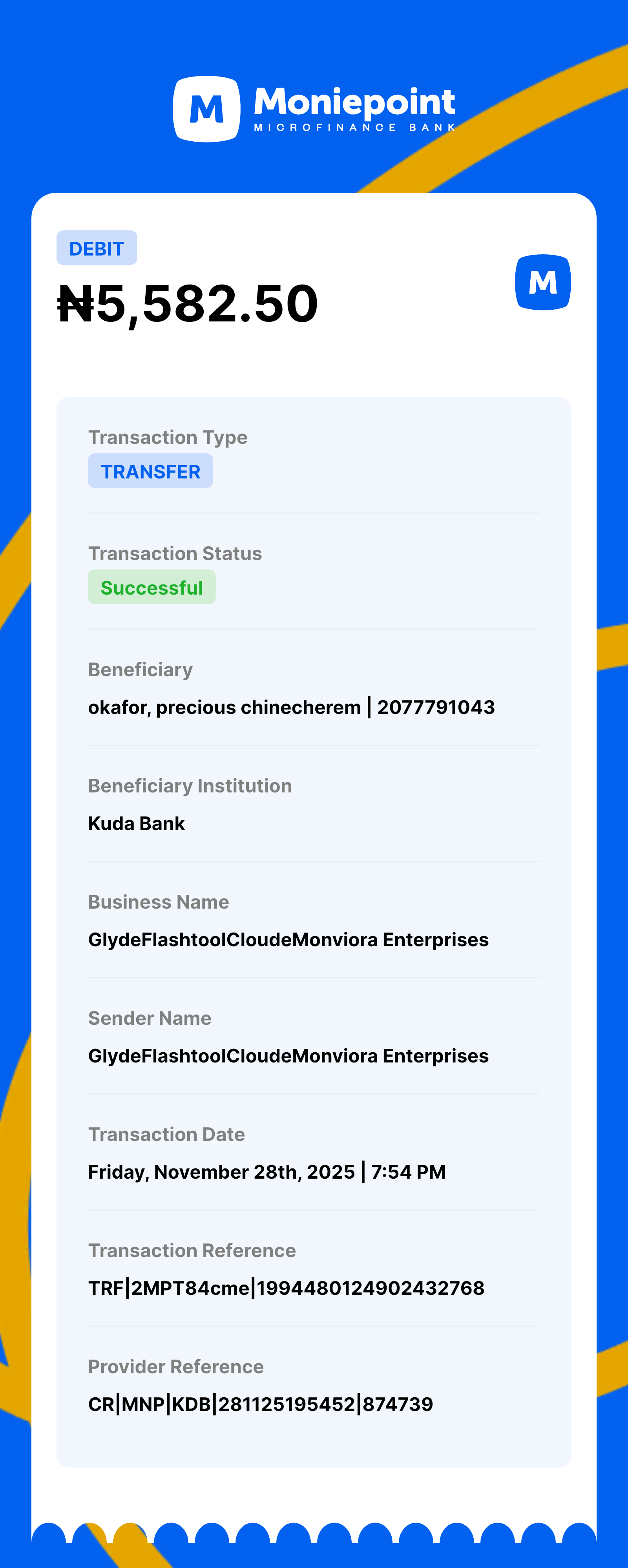Click the Sender Name value text

coord(288,1056)
